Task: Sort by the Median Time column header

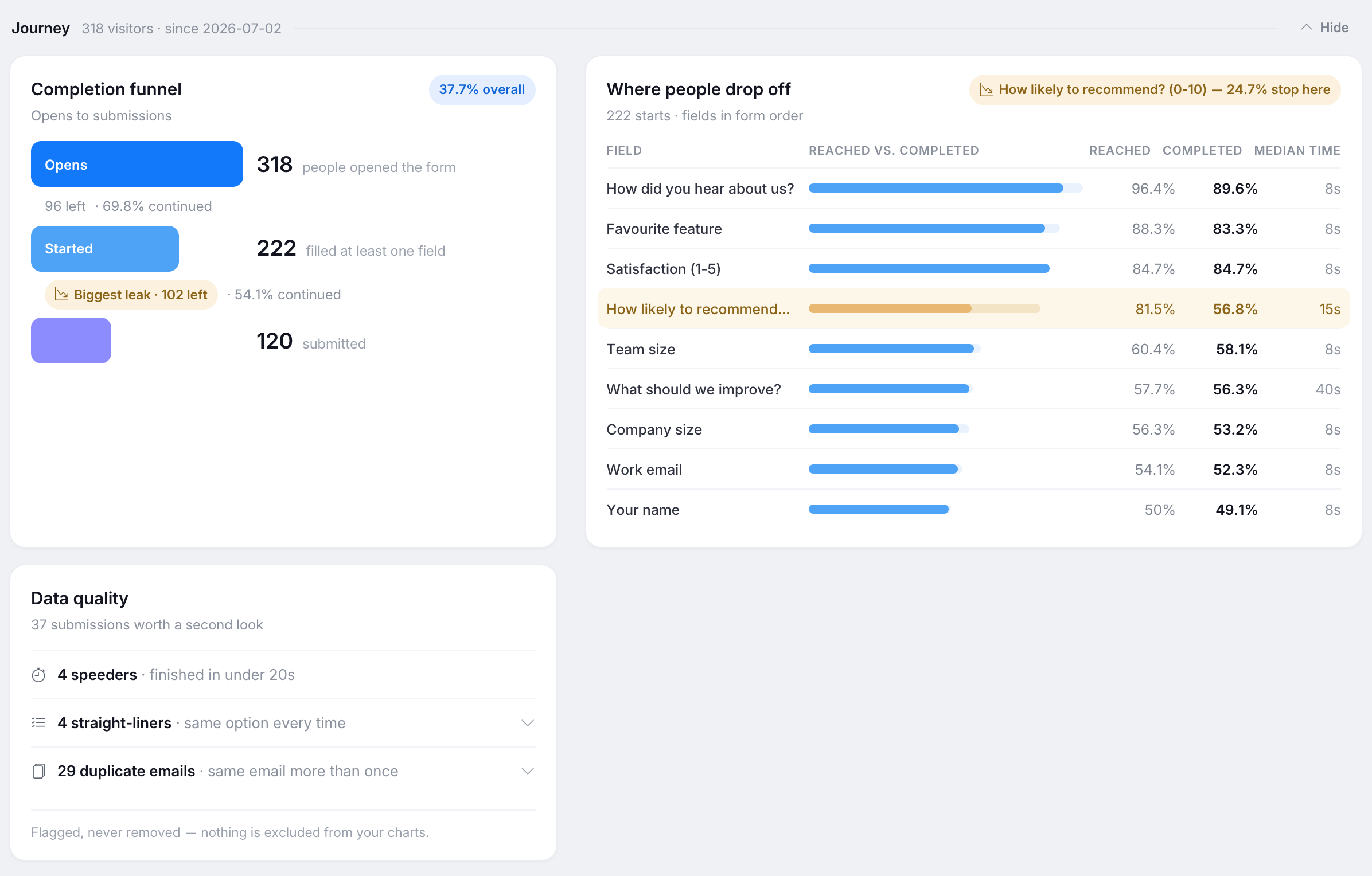Action: coord(1297,151)
